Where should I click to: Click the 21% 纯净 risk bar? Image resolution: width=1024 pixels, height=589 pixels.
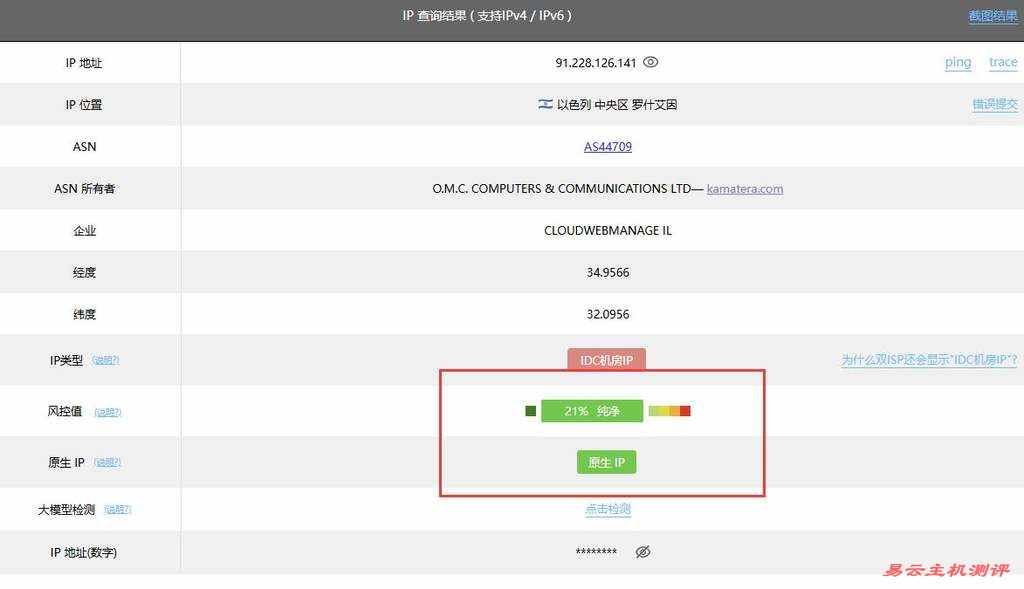coord(592,411)
